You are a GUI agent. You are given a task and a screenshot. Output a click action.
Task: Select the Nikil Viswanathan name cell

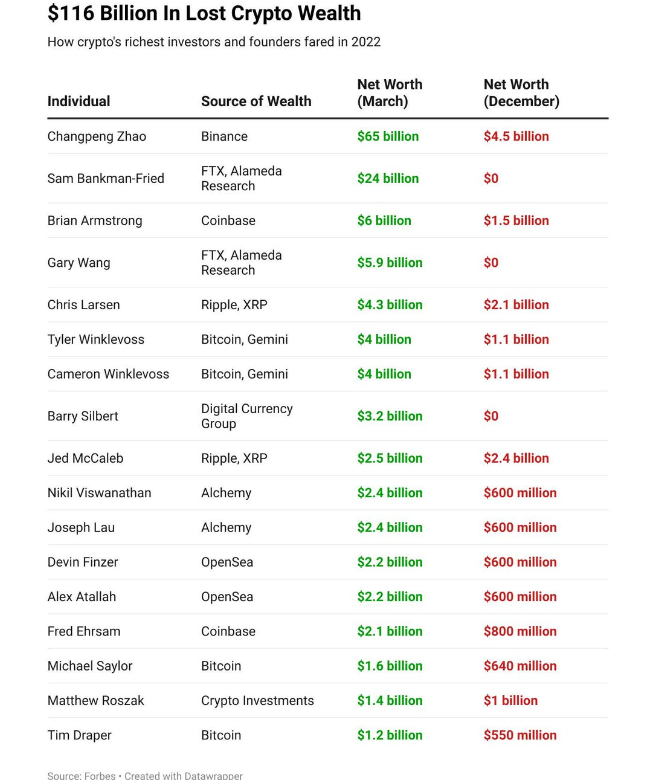click(99, 493)
